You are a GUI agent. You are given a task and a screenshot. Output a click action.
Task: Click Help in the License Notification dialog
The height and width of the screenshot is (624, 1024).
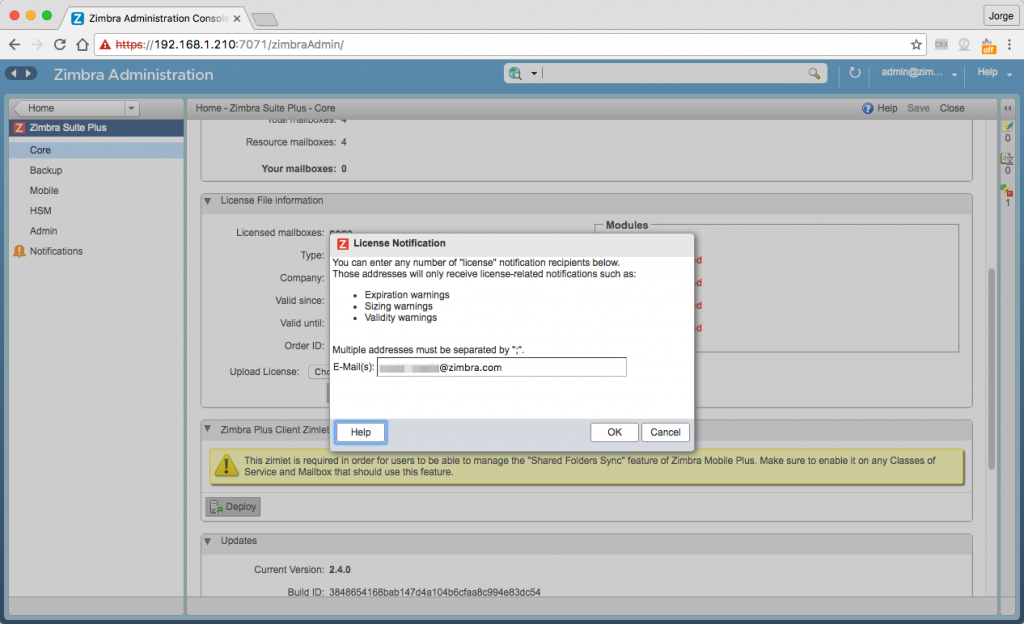pyautogui.click(x=360, y=432)
